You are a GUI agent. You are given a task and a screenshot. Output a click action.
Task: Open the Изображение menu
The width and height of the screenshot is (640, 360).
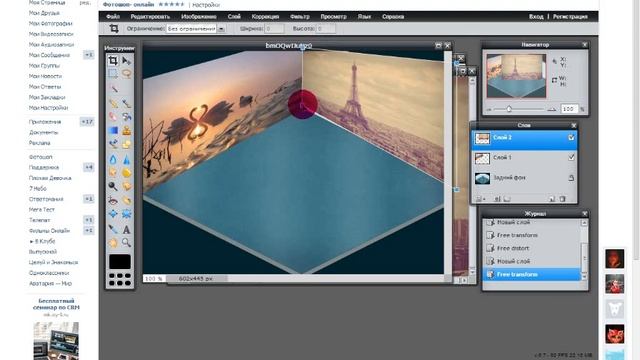click(x=198, y=17)
